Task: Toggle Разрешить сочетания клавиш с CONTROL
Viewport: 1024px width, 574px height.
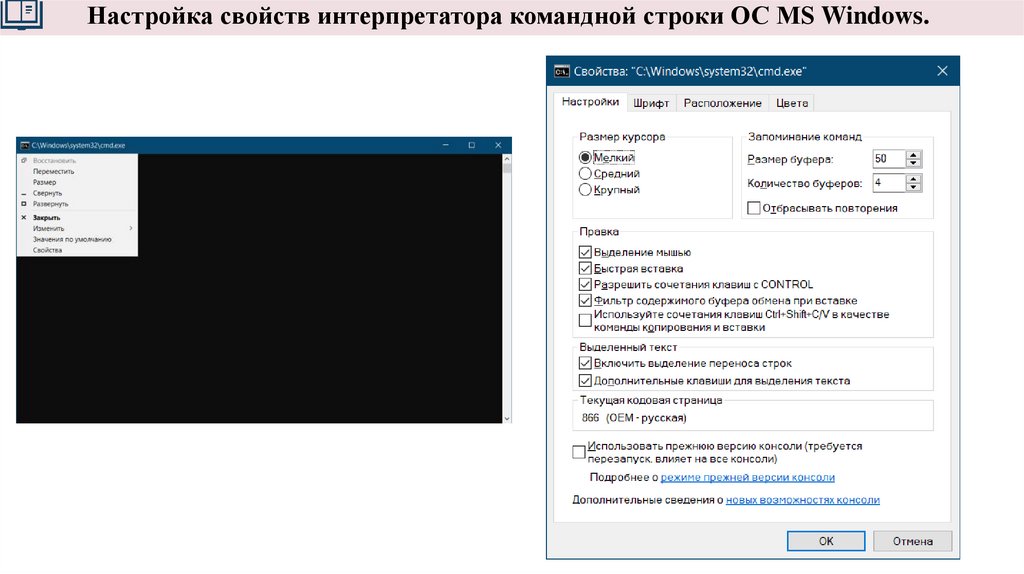Action: [x=585, y=285]
